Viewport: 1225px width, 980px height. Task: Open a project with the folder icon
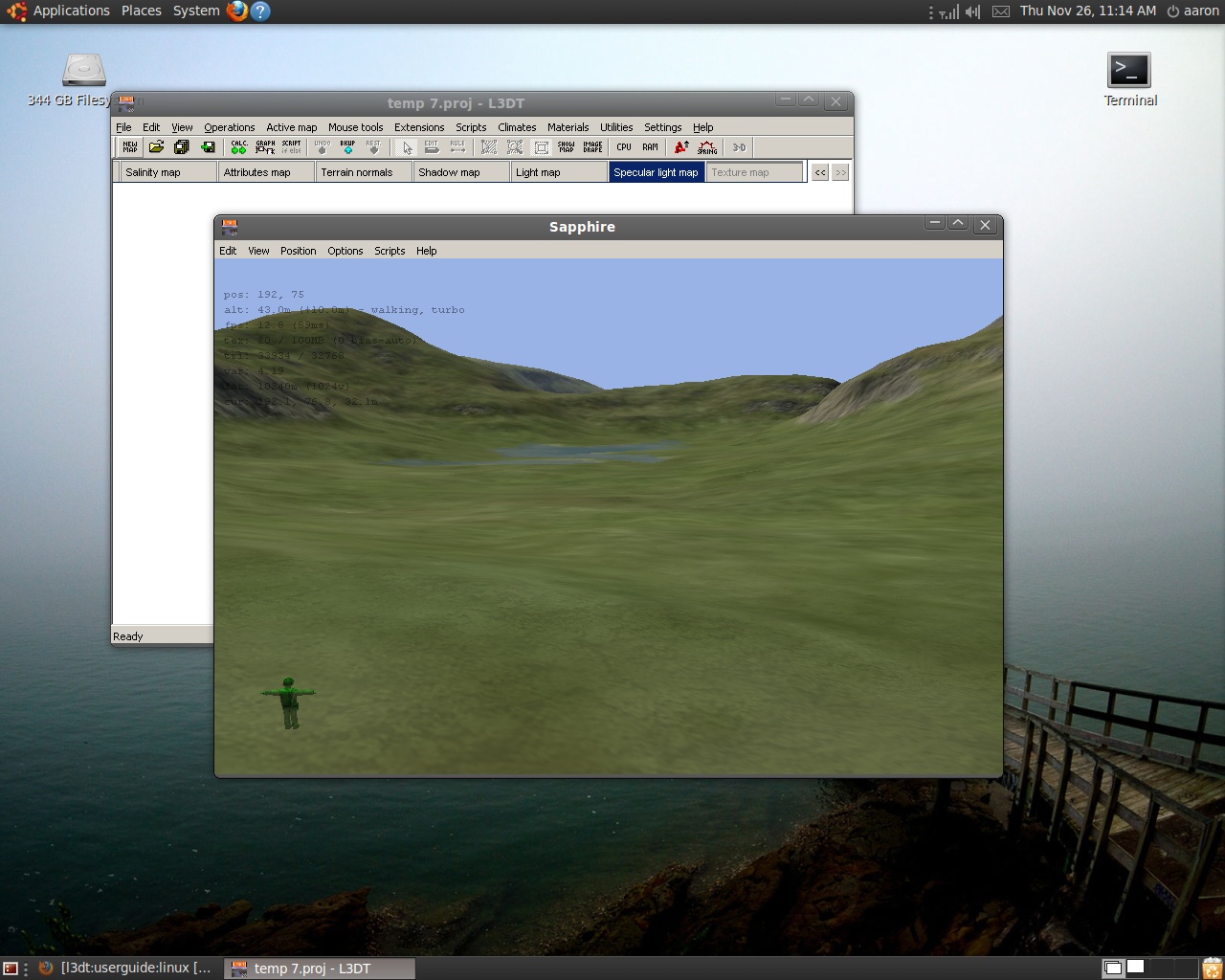point(156,147)
